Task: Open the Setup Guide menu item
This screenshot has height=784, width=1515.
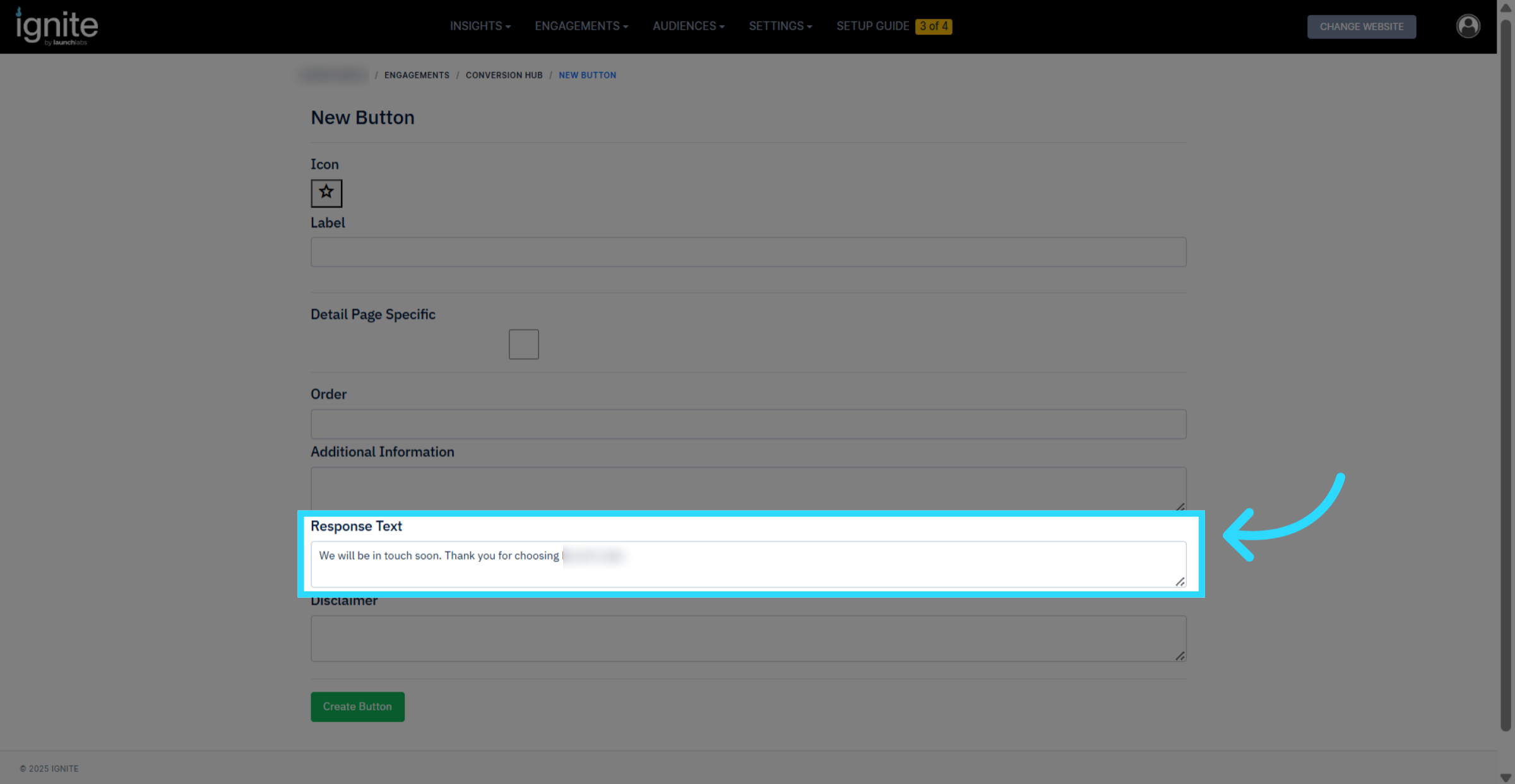Action: coord(872,26)
